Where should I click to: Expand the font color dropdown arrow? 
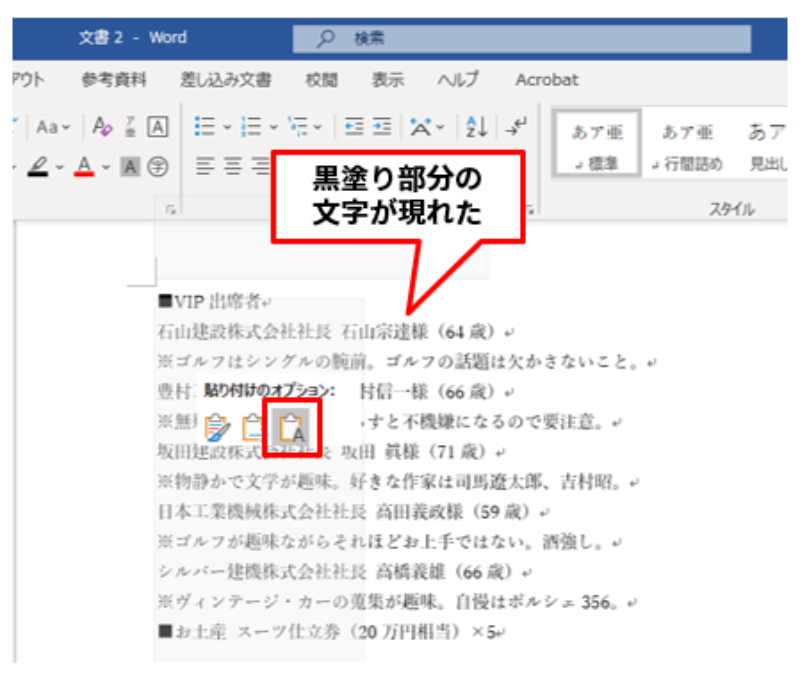click(107, 166)
